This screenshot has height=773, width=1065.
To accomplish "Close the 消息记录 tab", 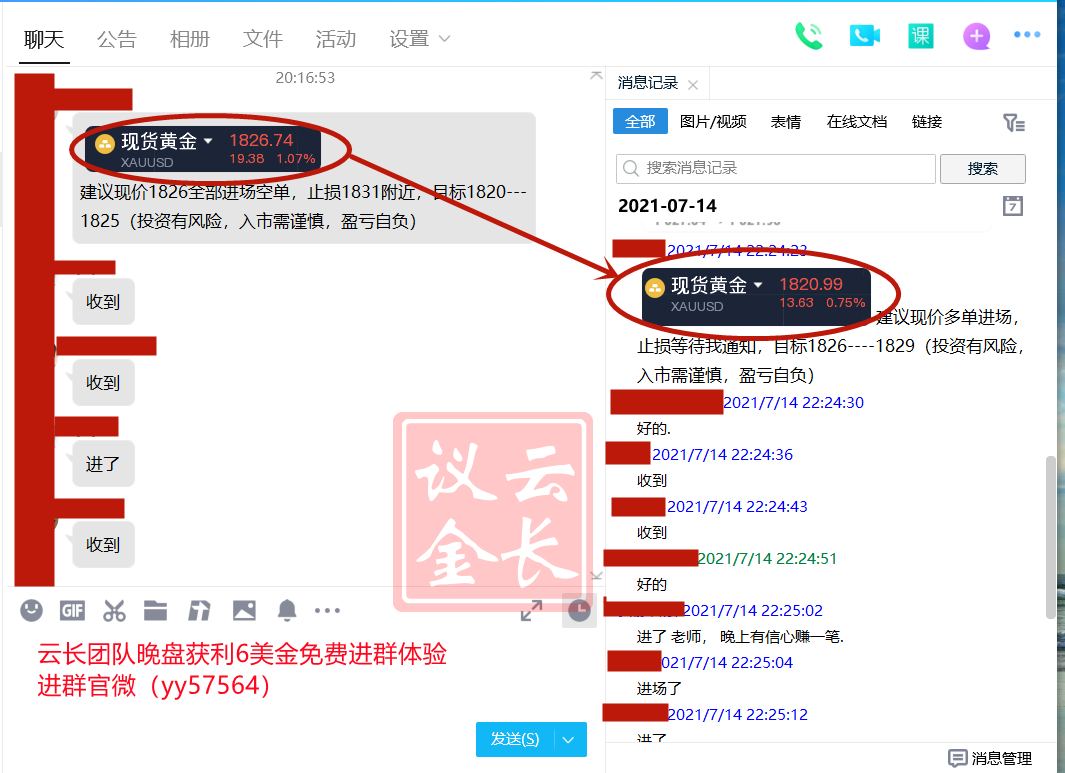I will (693, 85).
